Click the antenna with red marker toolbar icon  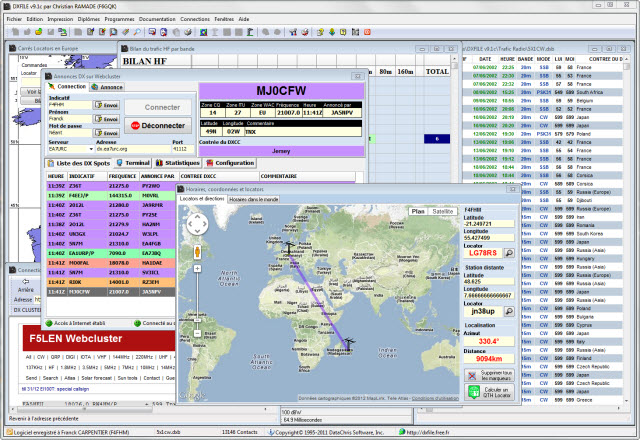(x=293, y=32)
